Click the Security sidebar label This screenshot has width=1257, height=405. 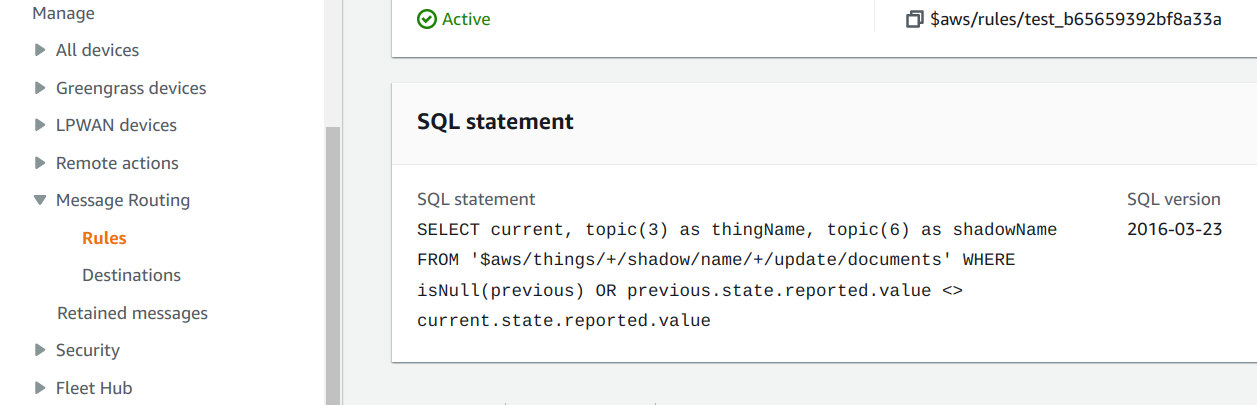point(88,350)
